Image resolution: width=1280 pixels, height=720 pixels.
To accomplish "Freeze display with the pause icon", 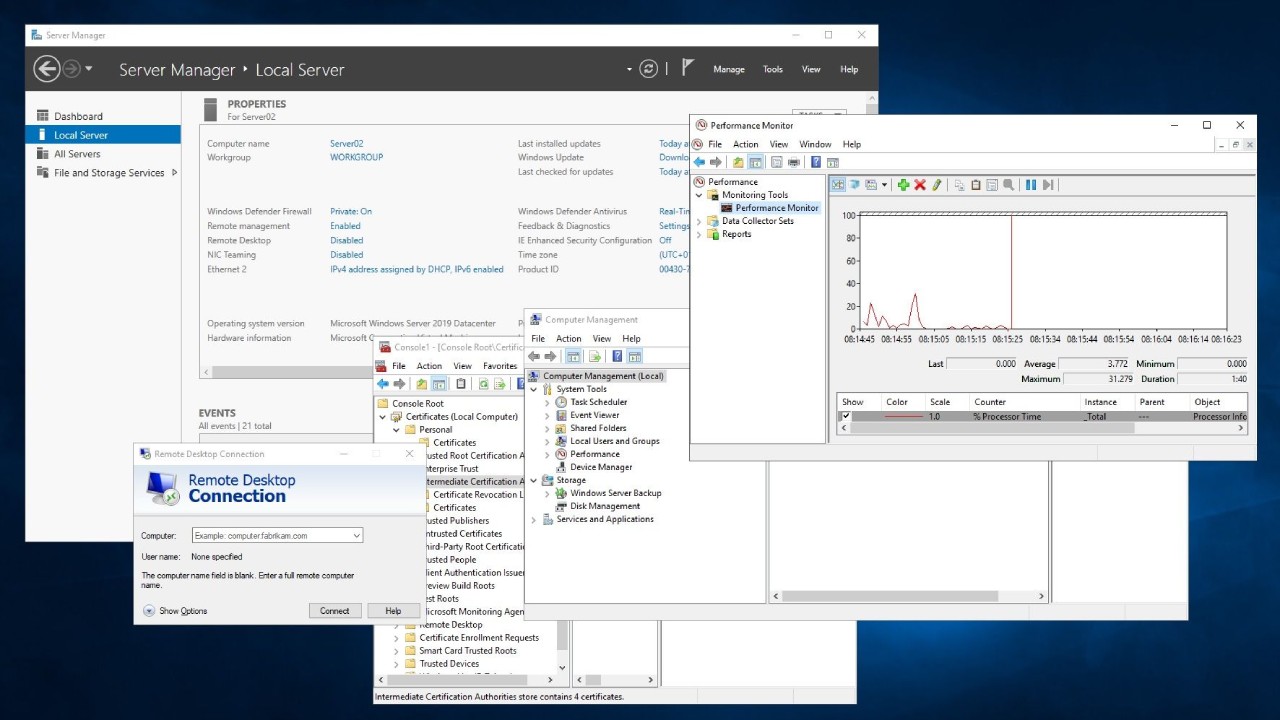I will [1030, 185].
